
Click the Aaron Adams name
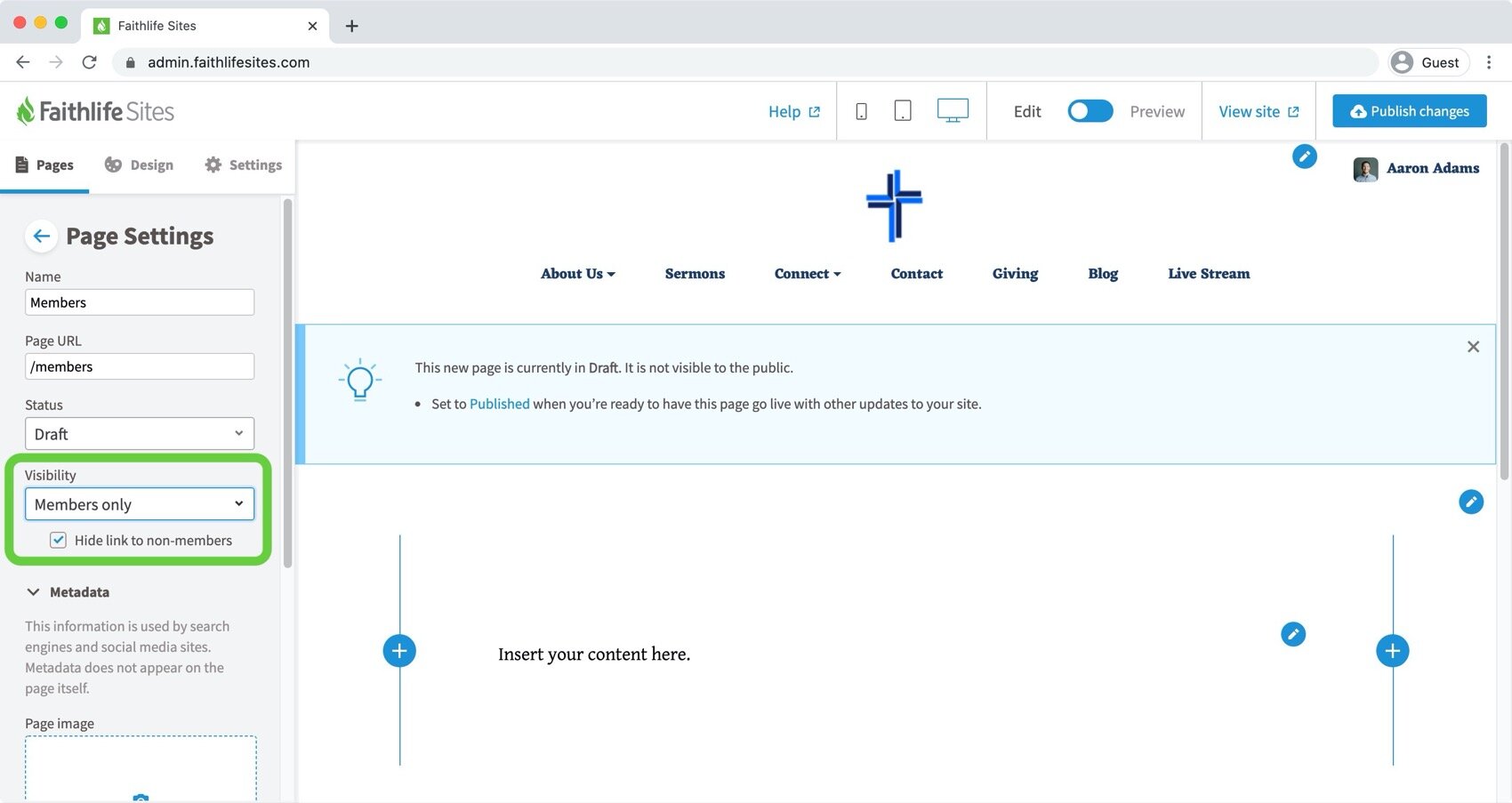click(x=1433, y=168)
